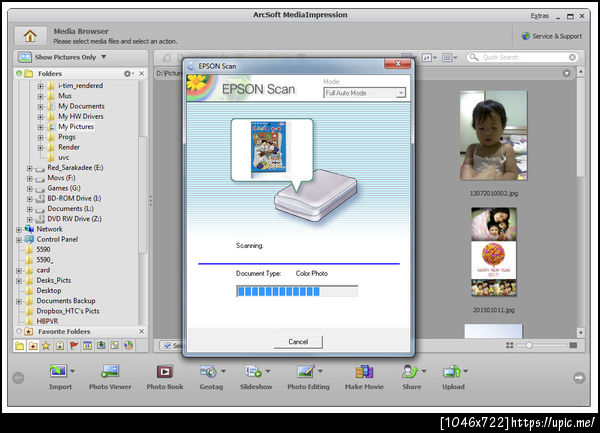The image size is (600, 433).
Task: Select DVD RW Drive (Z:)
Action: (x=74, y=219)
